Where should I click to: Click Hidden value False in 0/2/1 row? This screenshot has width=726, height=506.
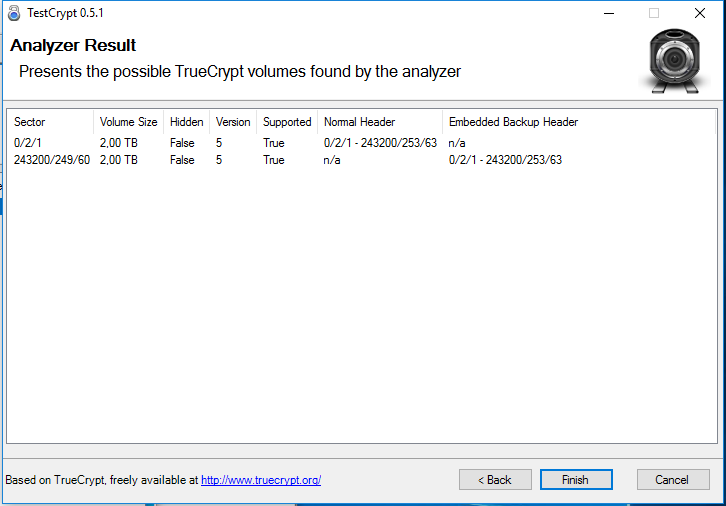[x=182, y=143]
